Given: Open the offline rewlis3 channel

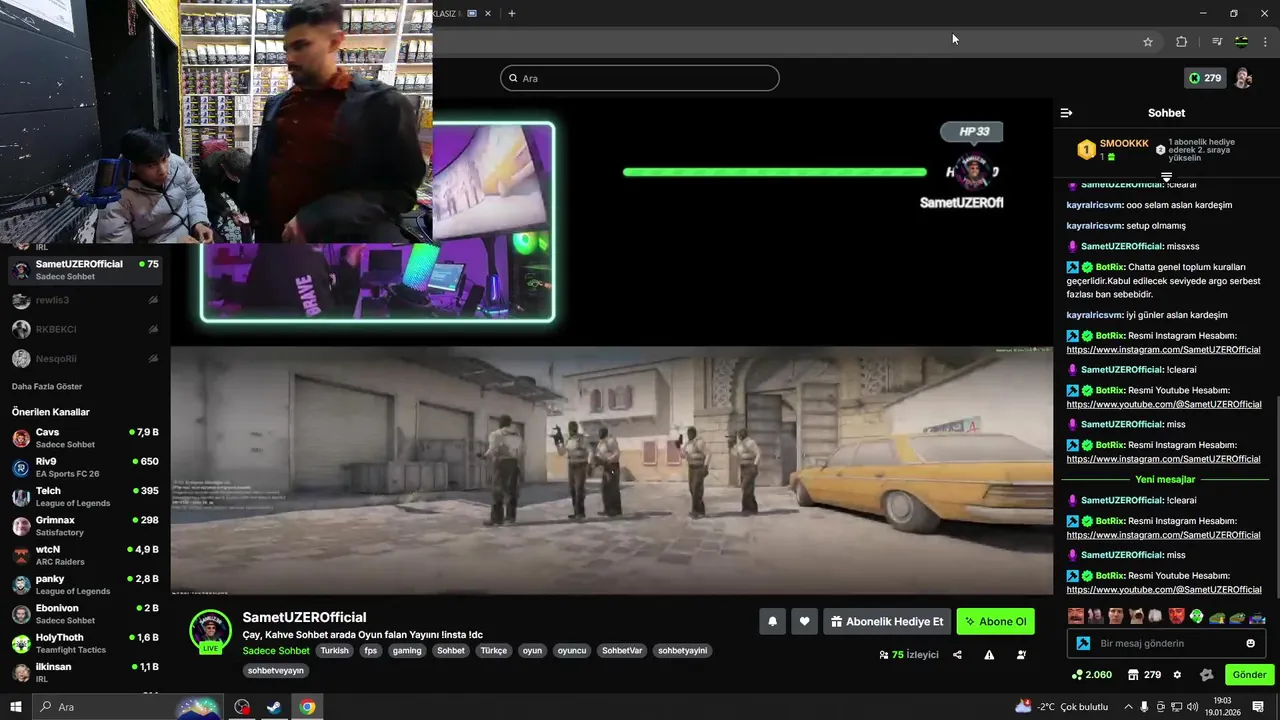Looking at the screenshot, I should click(x=85, y=300).
